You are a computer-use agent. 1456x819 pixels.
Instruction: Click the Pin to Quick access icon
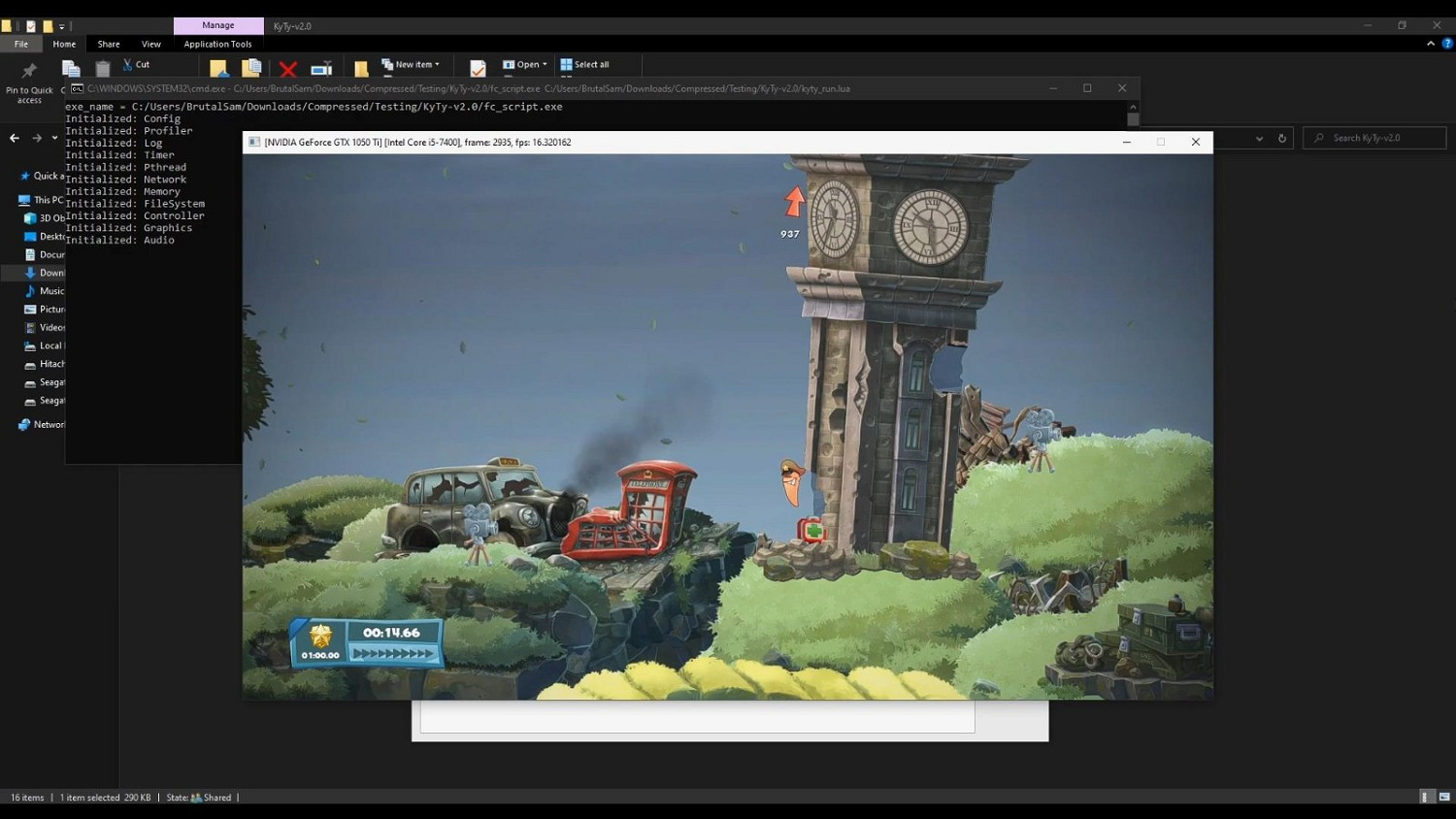[x=29, y=72]
